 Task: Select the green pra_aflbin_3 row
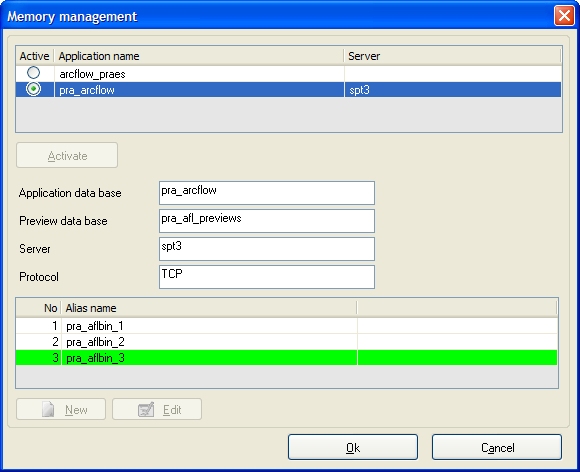point(287,358)
